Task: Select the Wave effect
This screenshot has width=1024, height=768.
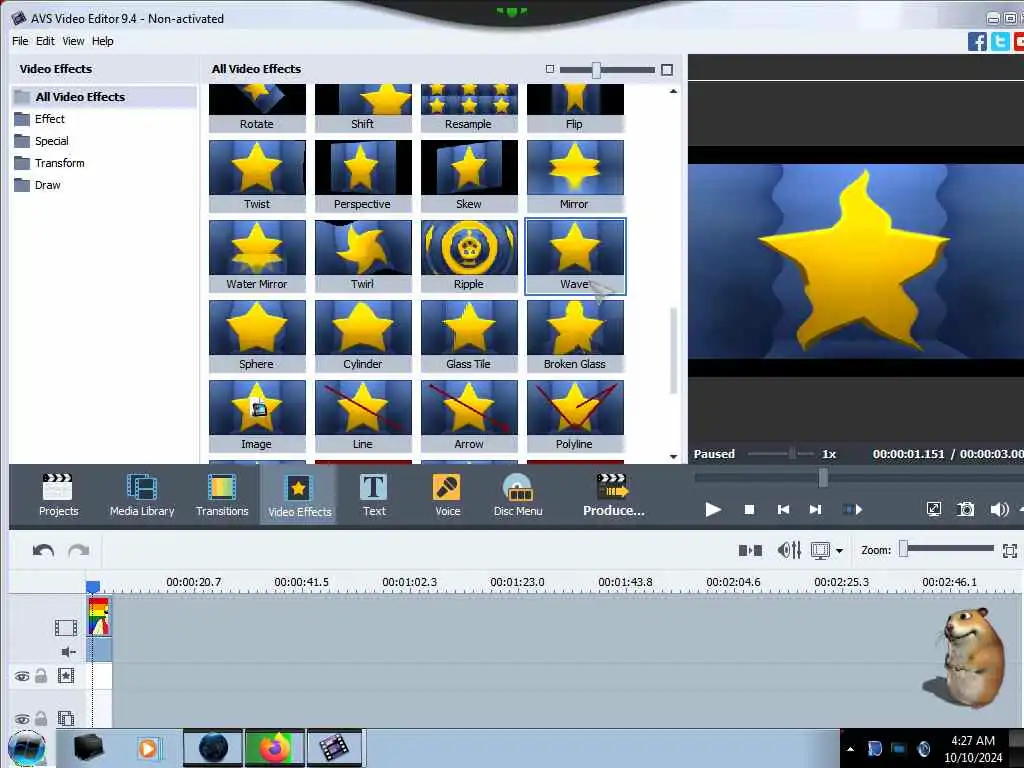Action: (575, 256)
